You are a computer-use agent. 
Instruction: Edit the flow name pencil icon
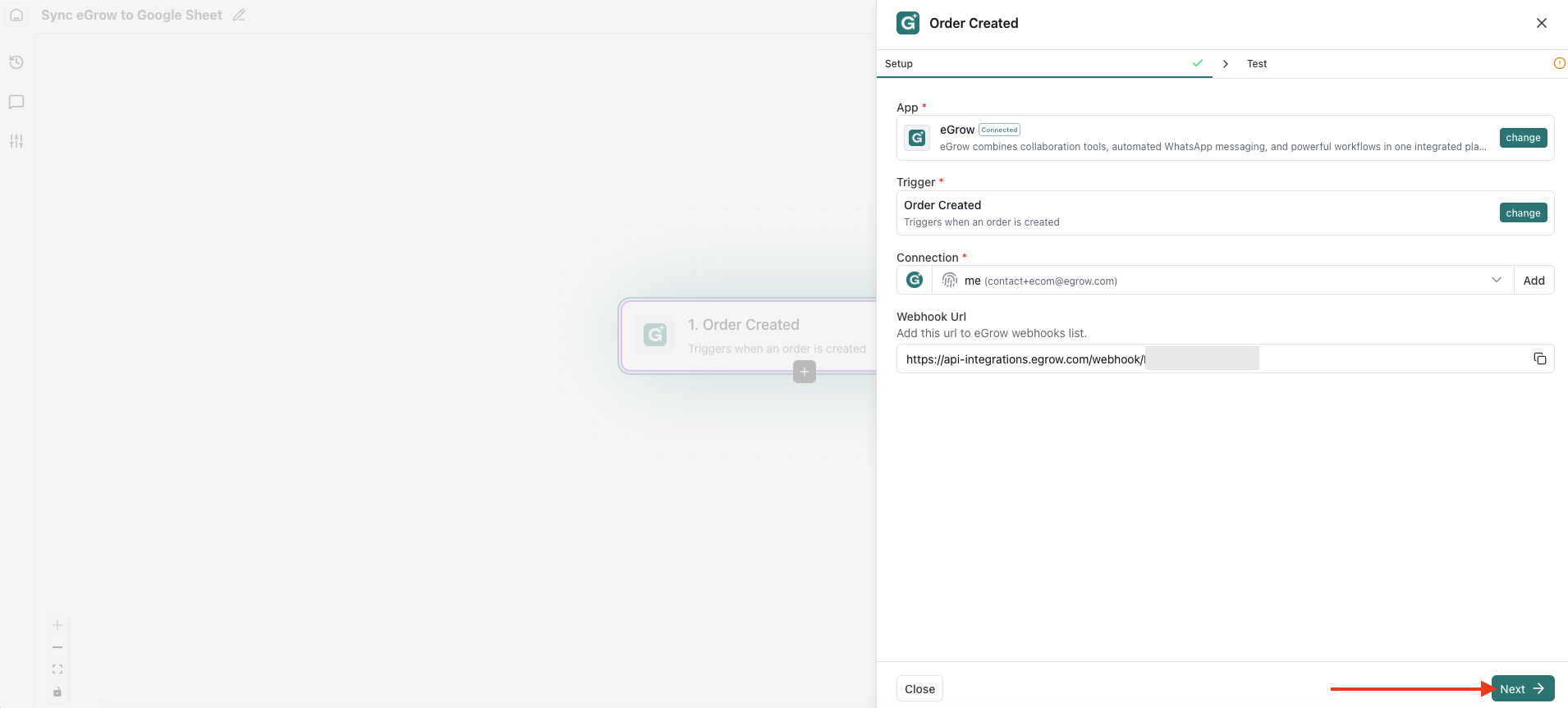tap(239, 15)
